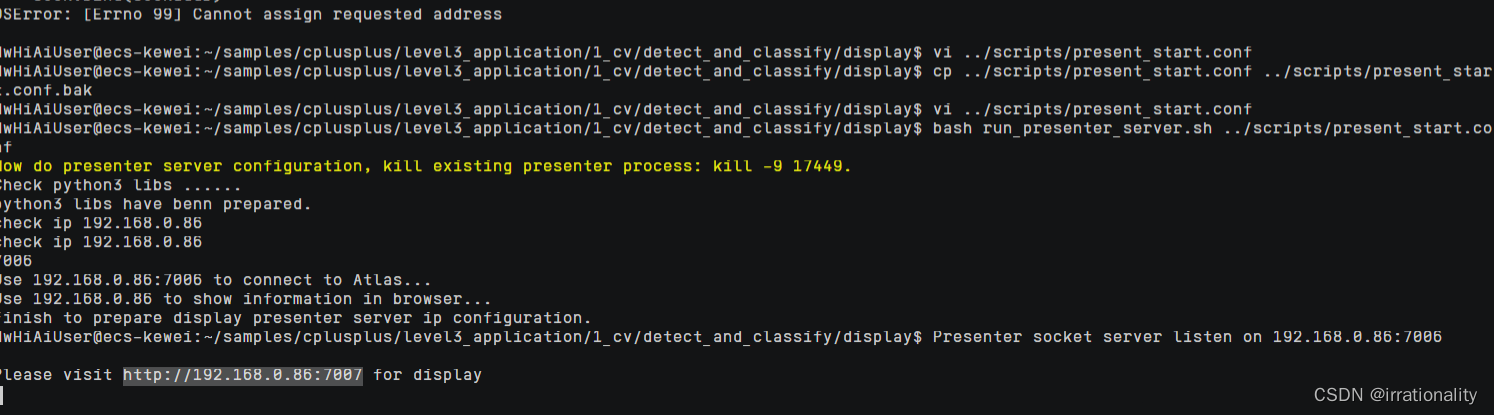Image resolution: width=1494 pixels, height=415 pixels.
Task: Click the python3 libs have benn prepared line
Action: (155, 204)
